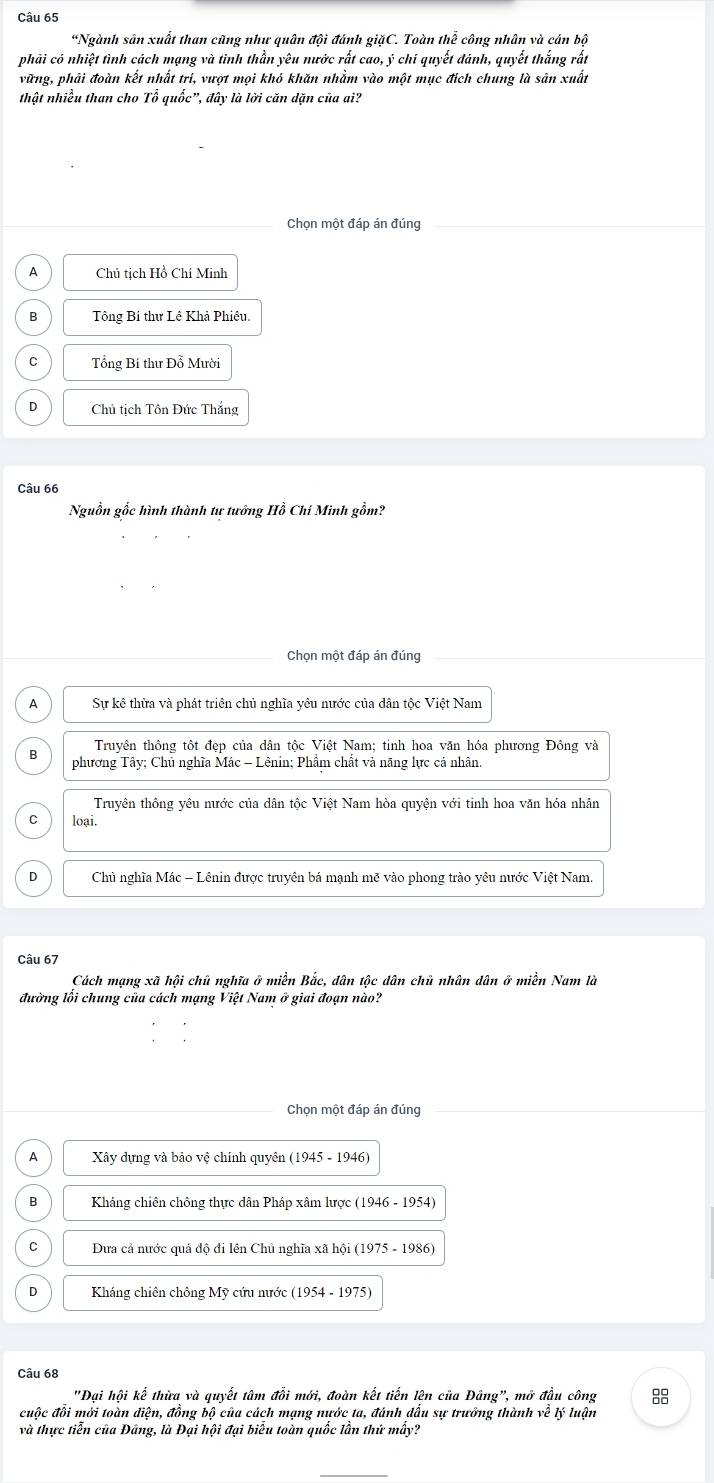714x1483 pixels.
Task: Select option C for Câu 67
Action: coord(33,1248)
